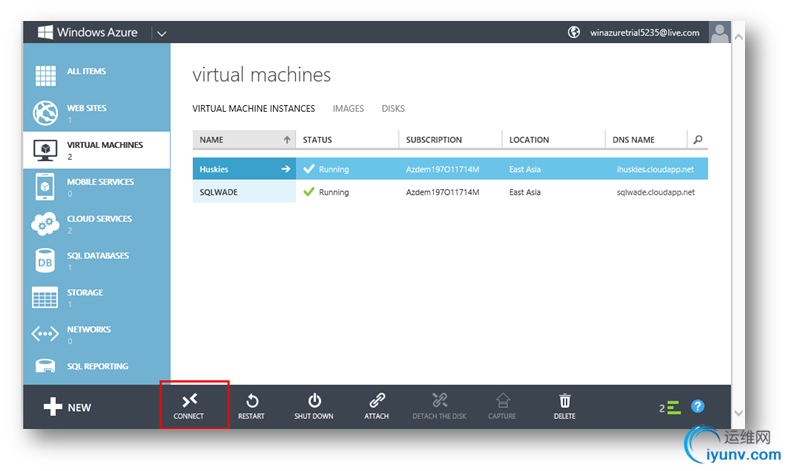
Task: Click the Capture command
Action: (x=502, y=406)
